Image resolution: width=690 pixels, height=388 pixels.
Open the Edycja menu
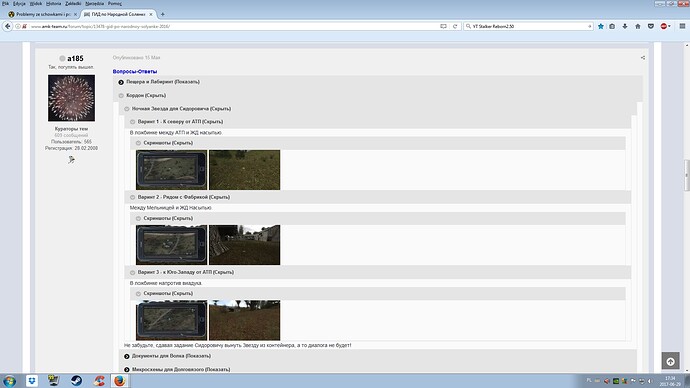click(x=19, y=4)
